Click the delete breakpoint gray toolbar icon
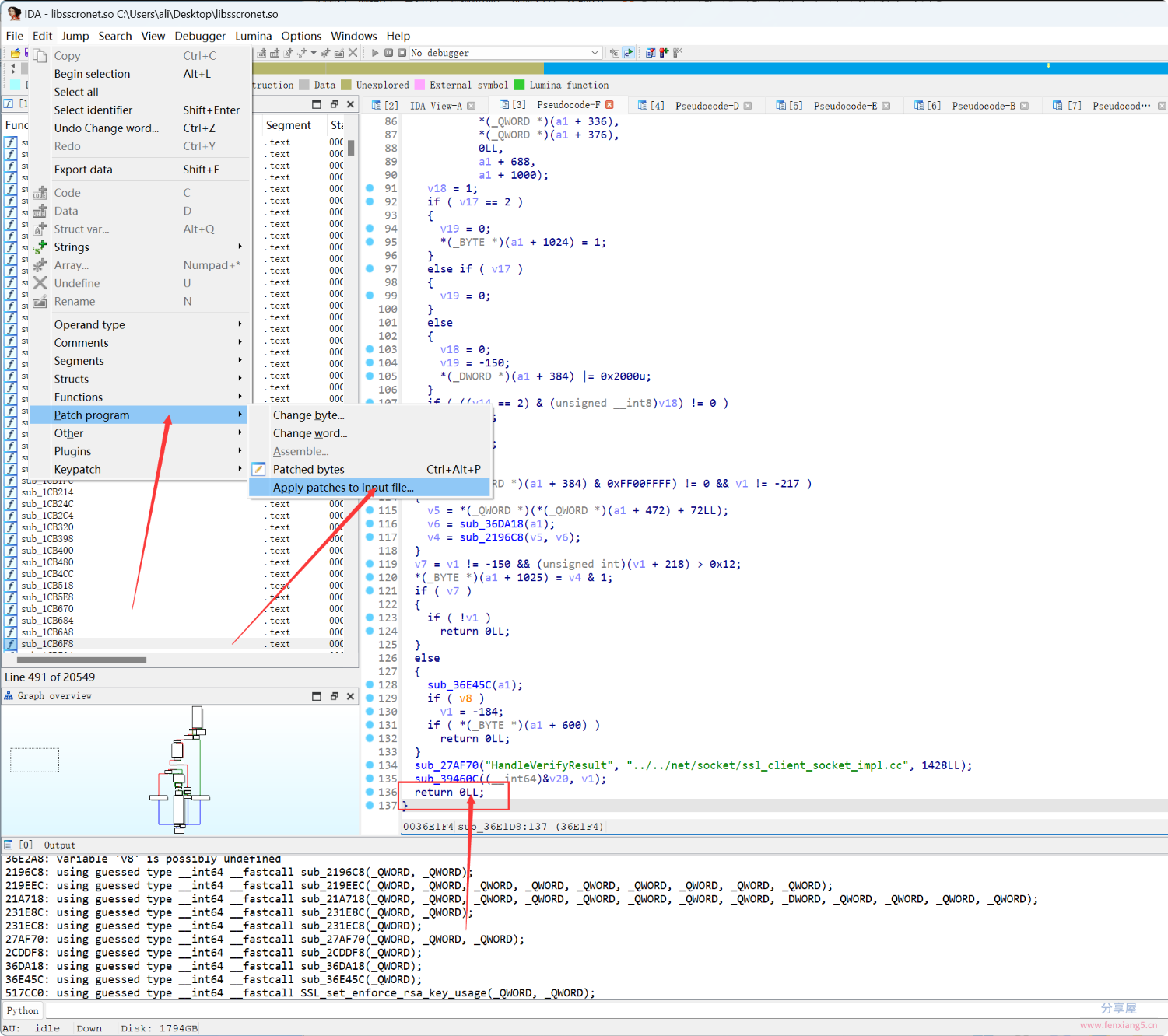This screenshot has height=1036, width=1168. click(678, 53)
